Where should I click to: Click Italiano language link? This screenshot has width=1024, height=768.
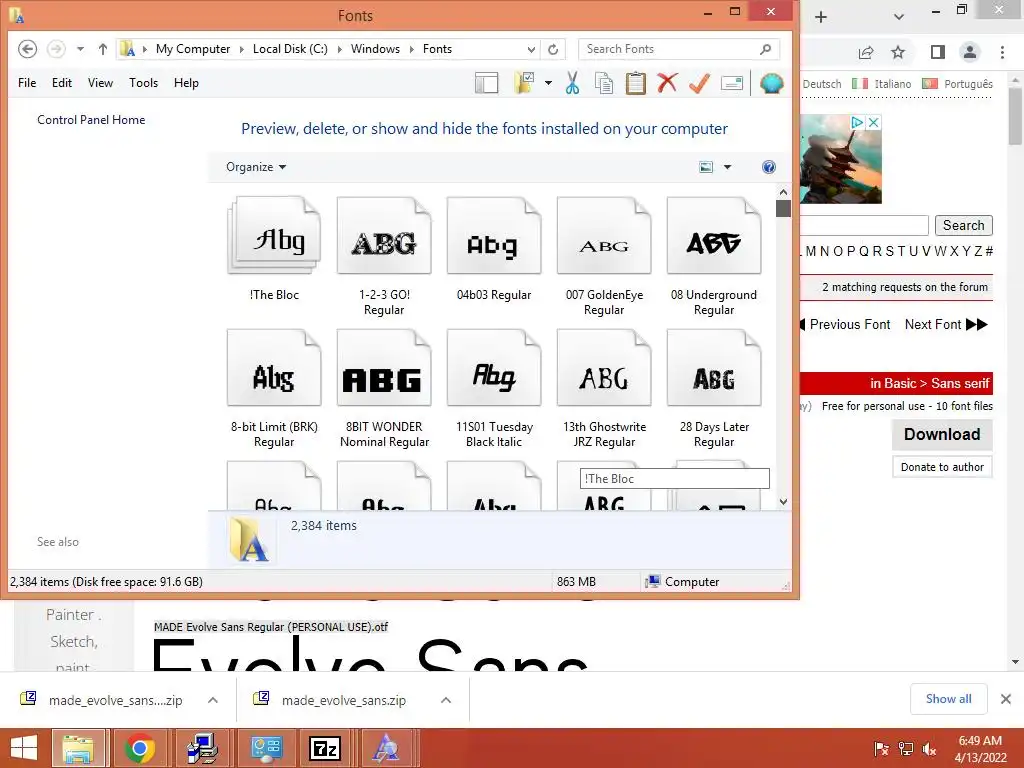click(x=893, y=84)
